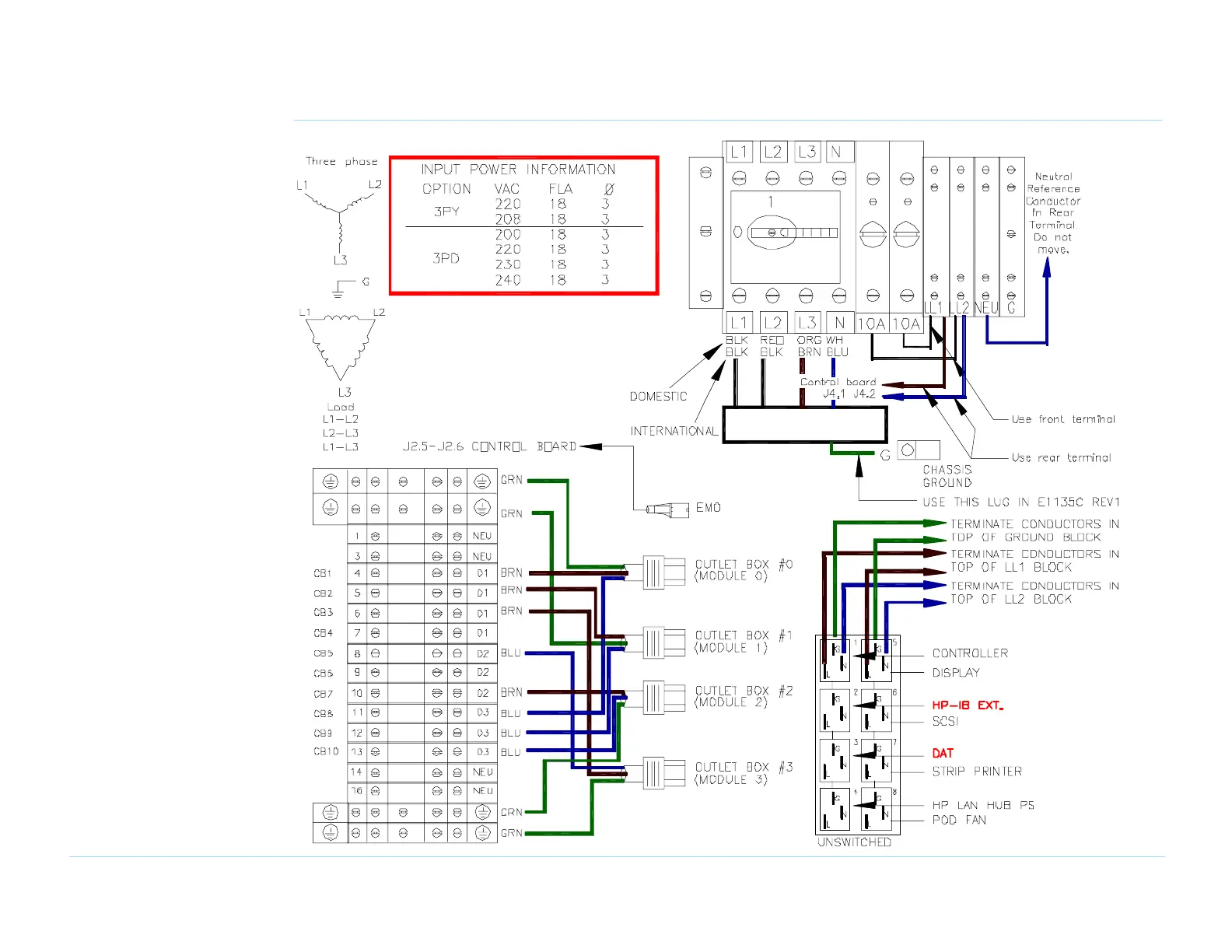Click the 200 VAC value in table
This screenshot has height=952, width=1232.
508,234
